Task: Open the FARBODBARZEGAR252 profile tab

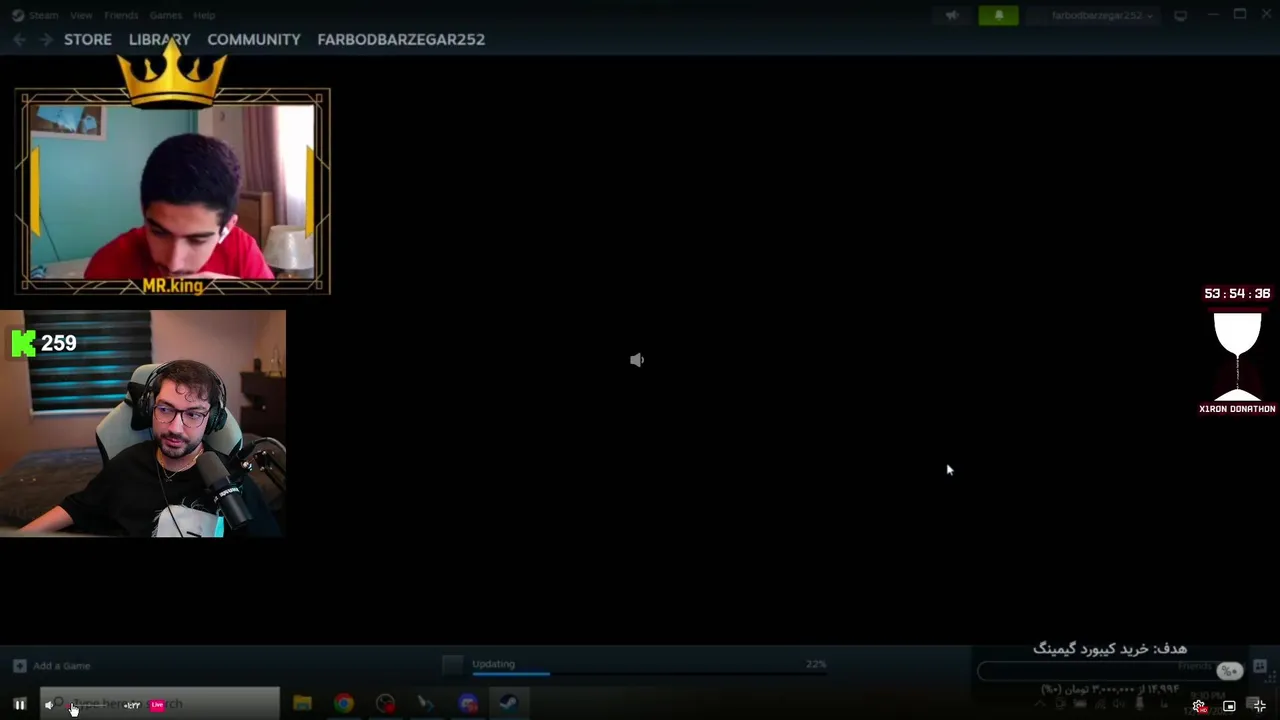Action: pyautogui.click(x=401, y=39)
